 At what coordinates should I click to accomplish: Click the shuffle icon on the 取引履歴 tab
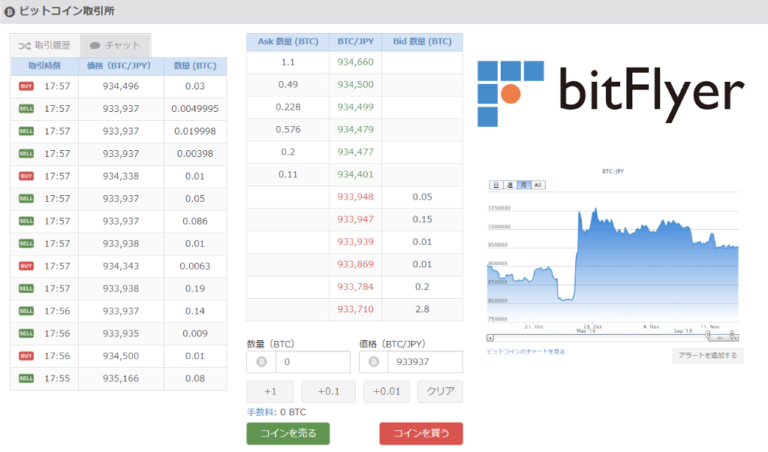(24, 46)
